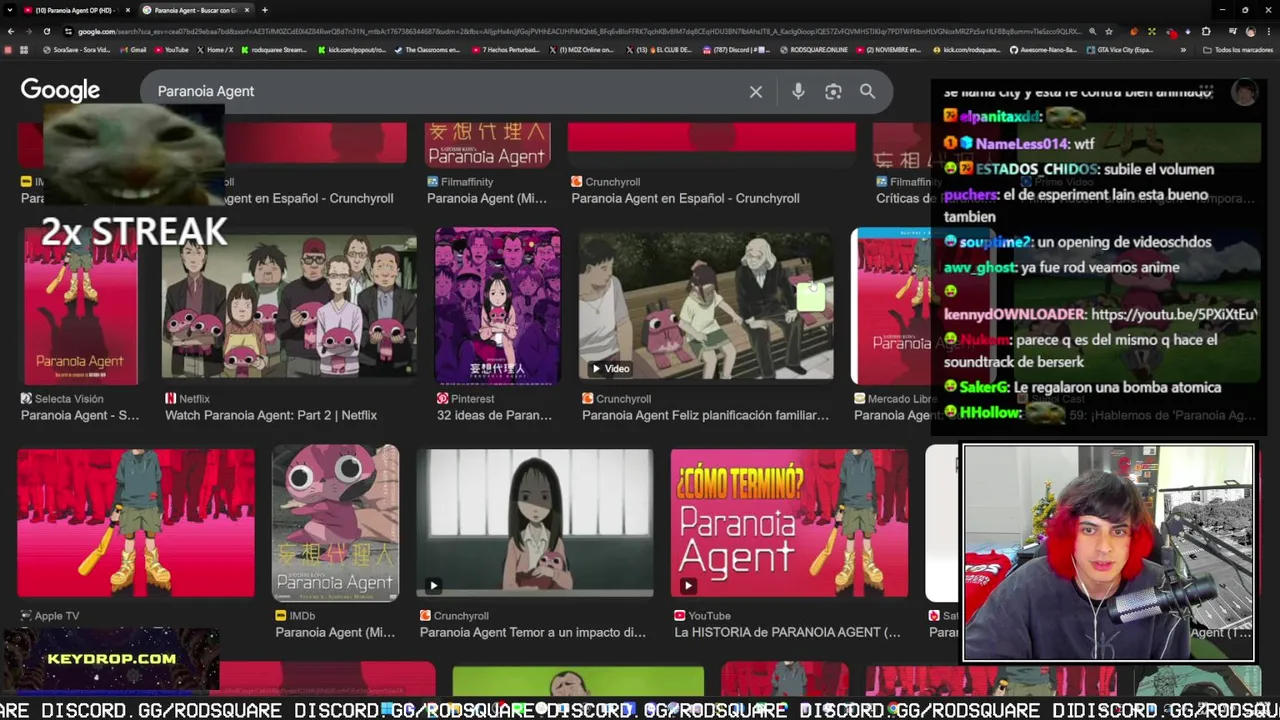The width and height of the screenshot is (1280, 720).
Task: Open Gmail bookmark
Action: click(133, 50)
